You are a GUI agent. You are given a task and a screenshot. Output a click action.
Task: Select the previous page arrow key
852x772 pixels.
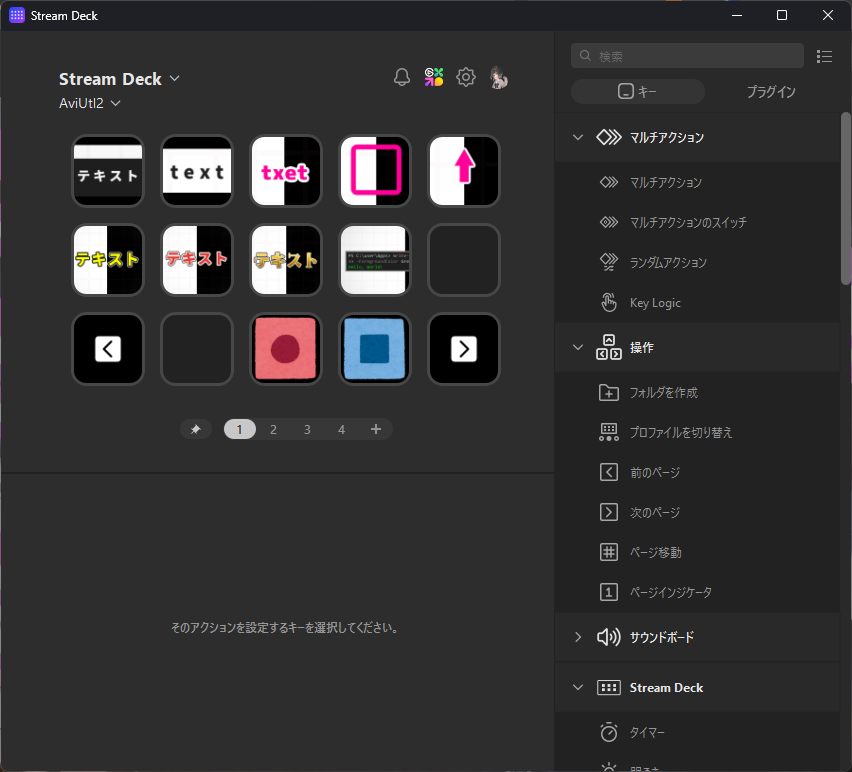coord(108,349)
